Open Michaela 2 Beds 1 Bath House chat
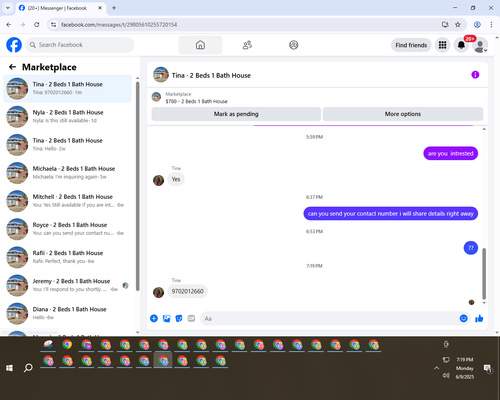 67,173
